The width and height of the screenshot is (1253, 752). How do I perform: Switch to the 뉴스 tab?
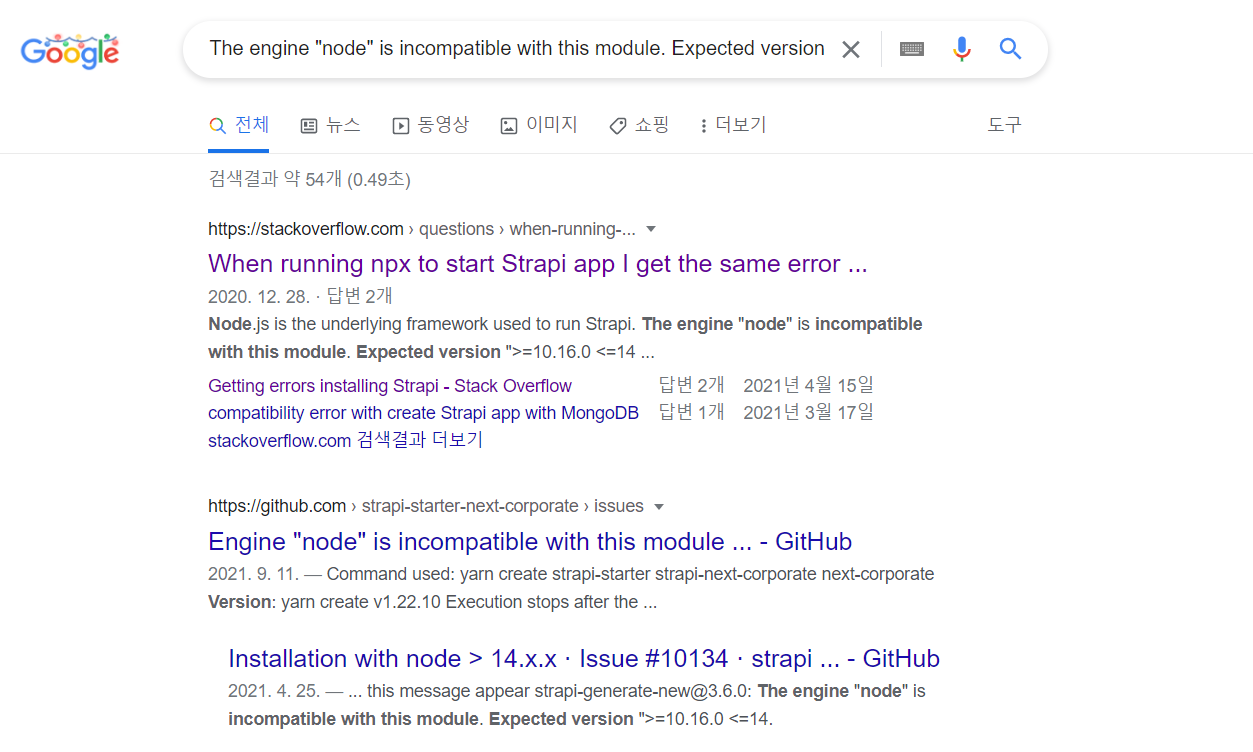click(330, 125)
